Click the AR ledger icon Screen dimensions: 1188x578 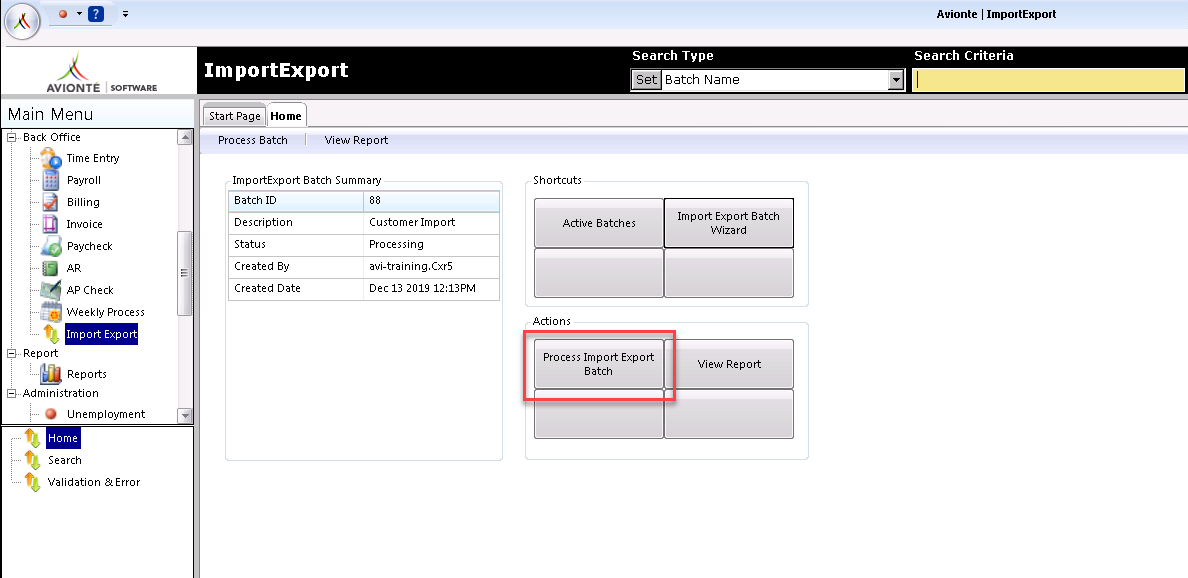(51, 268)
